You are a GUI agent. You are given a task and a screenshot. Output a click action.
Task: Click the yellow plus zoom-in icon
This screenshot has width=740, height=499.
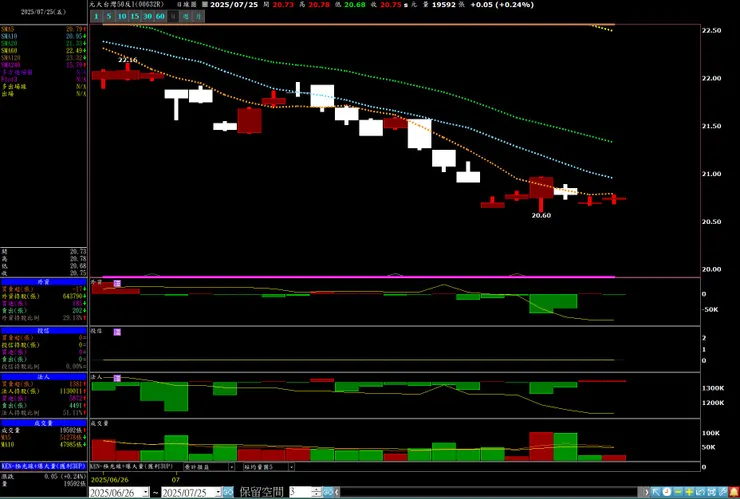click(690, 492)
